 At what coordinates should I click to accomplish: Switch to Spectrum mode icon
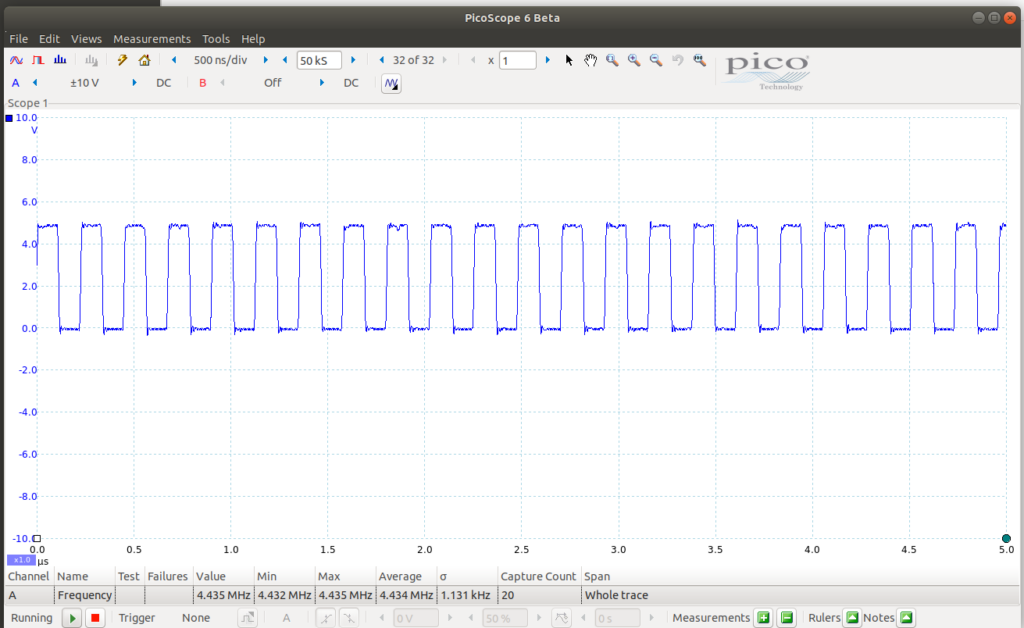(60, 60)
